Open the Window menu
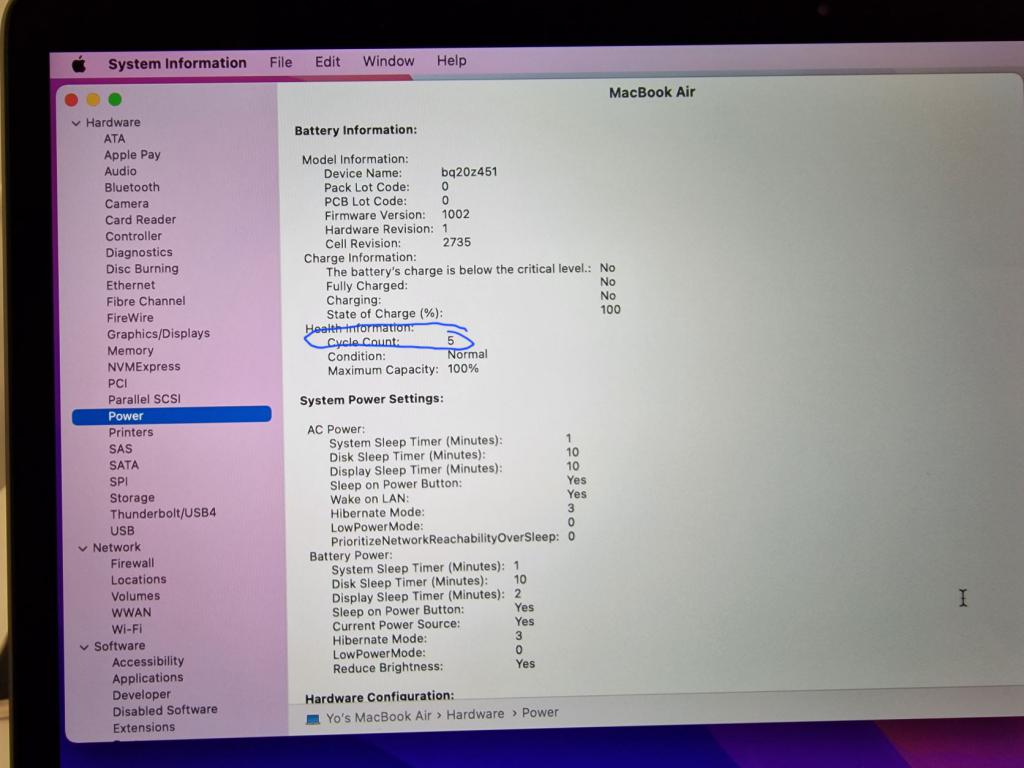 389,61
